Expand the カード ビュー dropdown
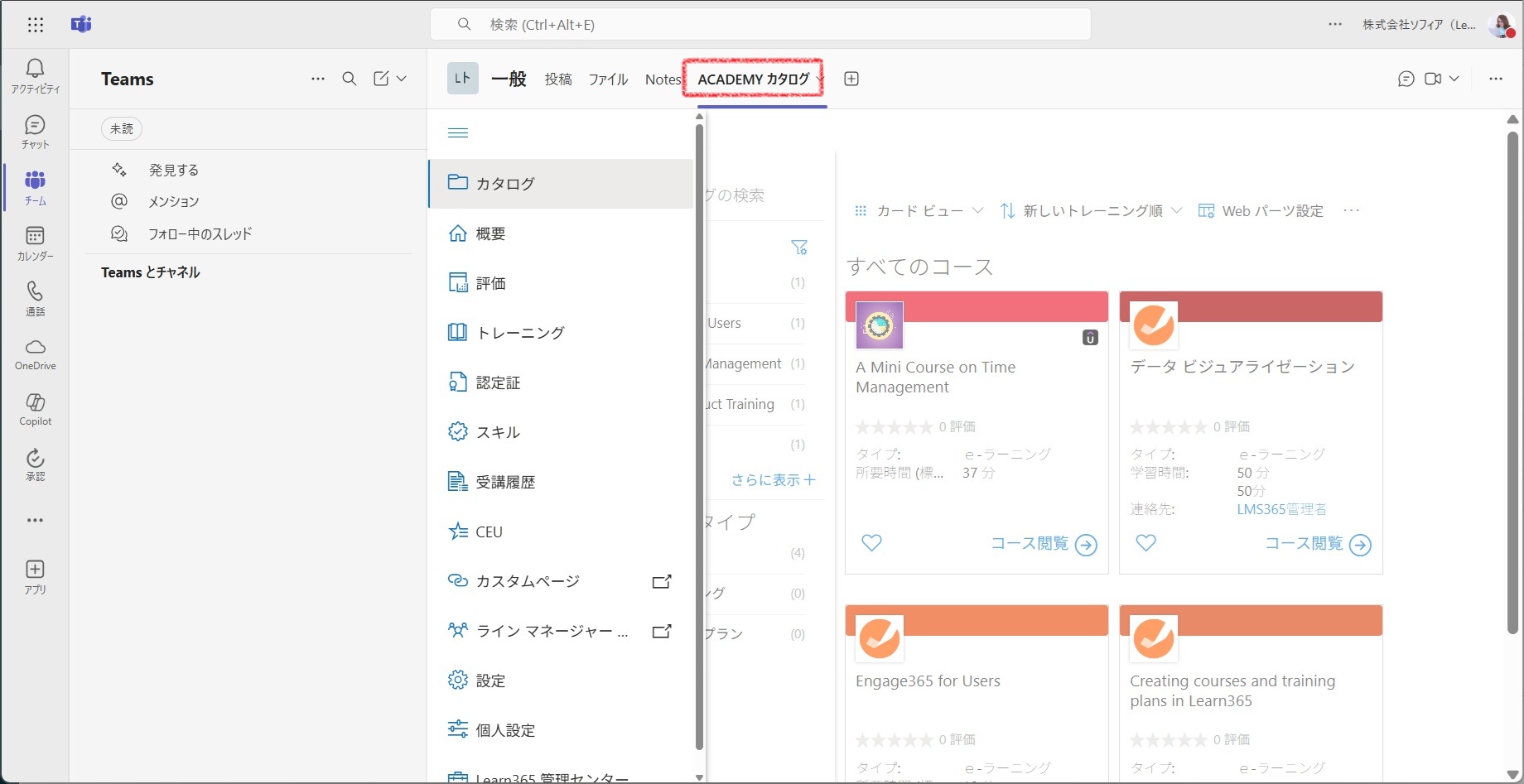The height and width of the screenshot is (784, 1524). click(919, 211)
